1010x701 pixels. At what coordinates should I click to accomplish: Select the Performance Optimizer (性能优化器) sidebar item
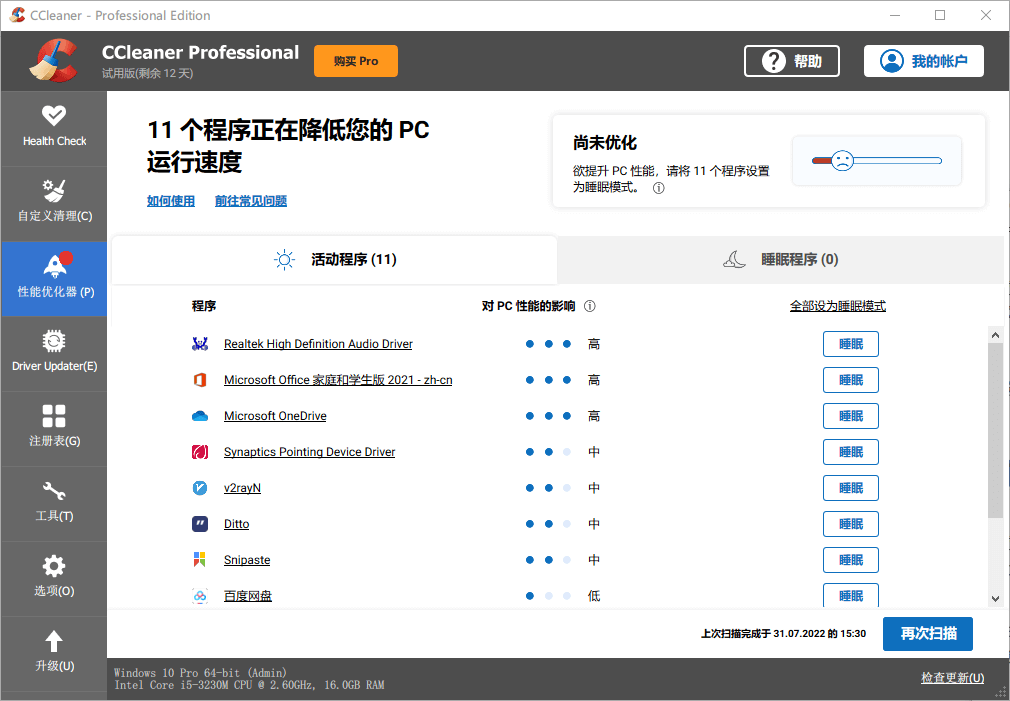pyautogui.click(x=54, y=278)
